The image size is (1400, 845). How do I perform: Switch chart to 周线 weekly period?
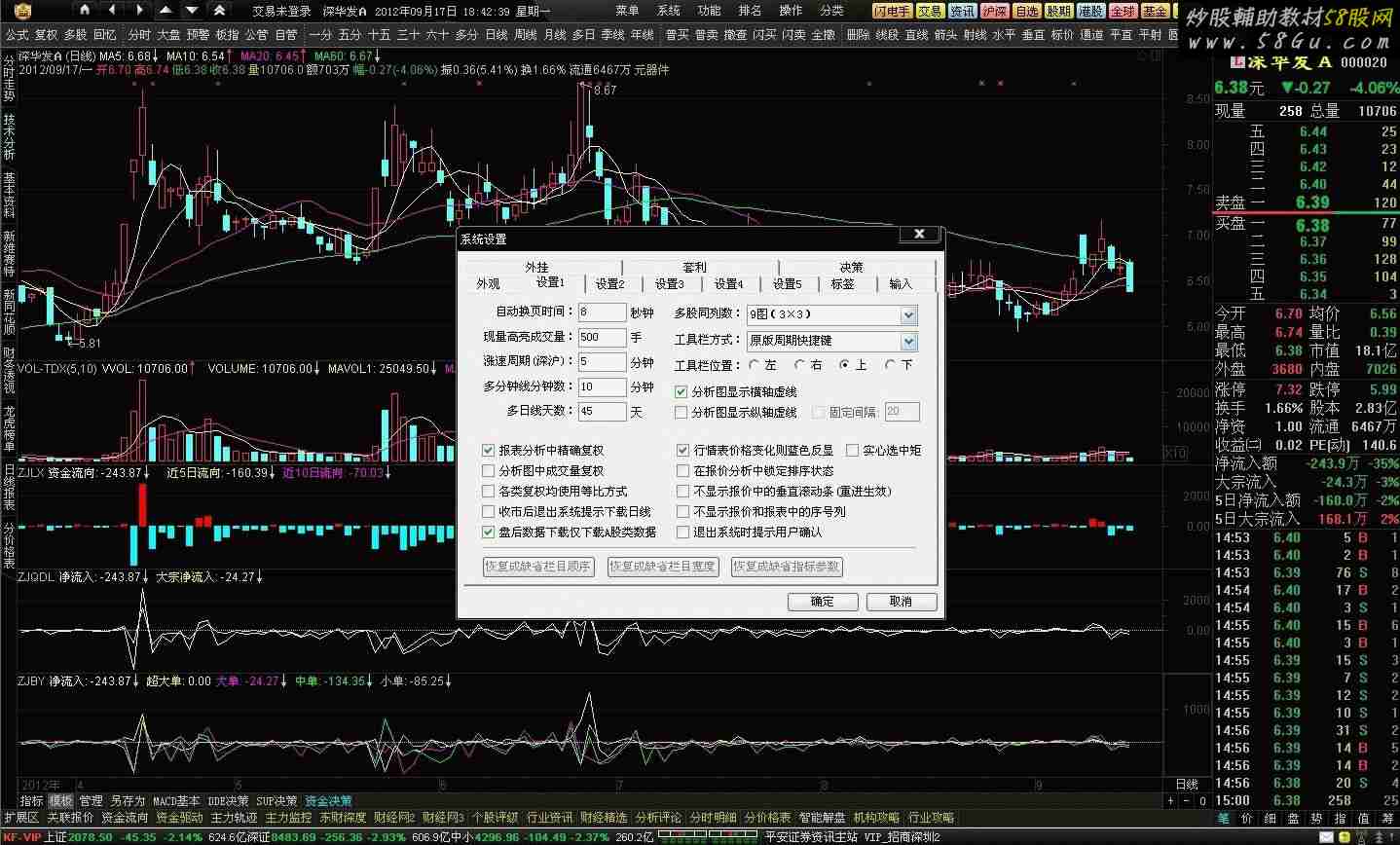click(x=526, y=34)
